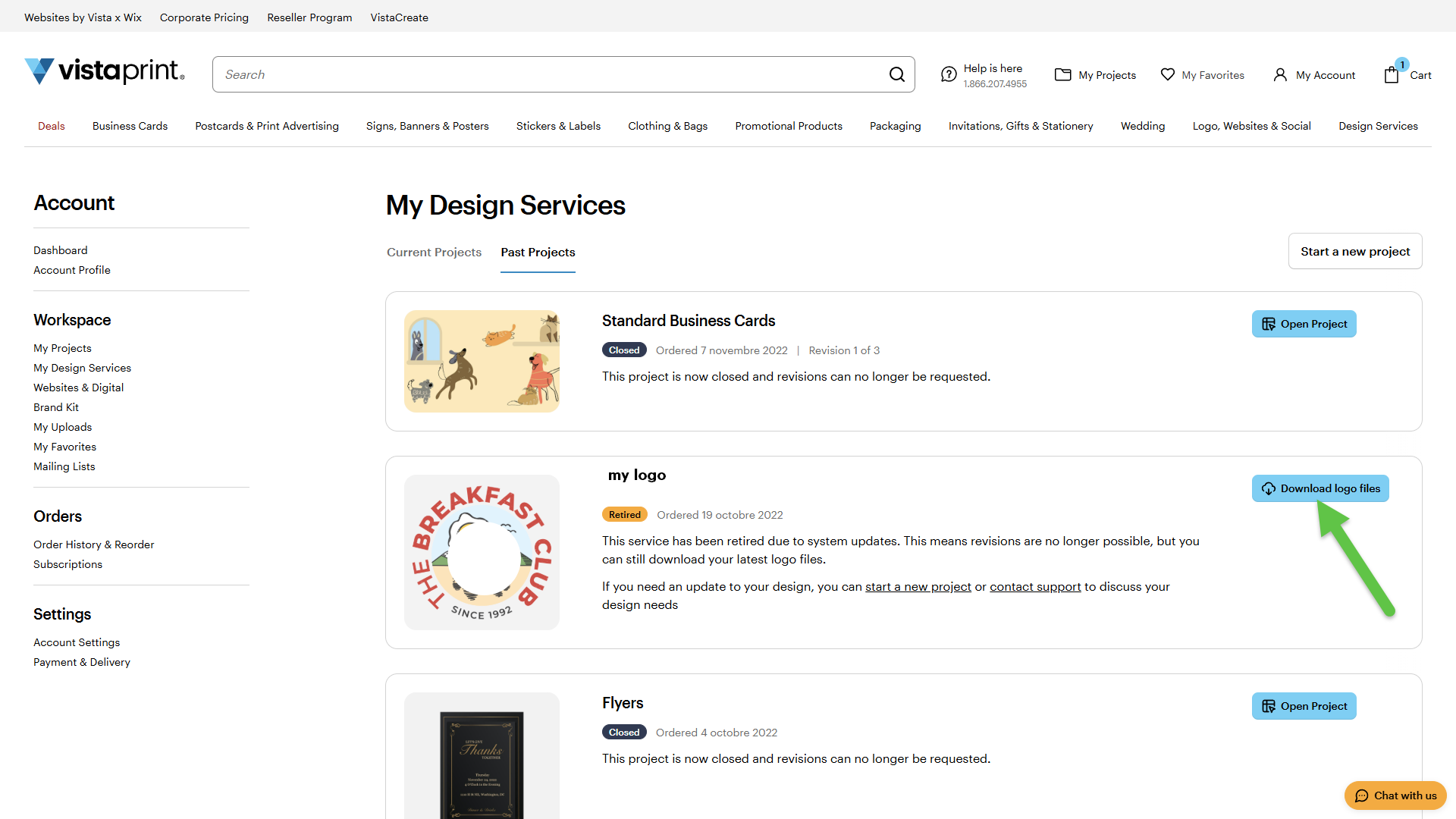Open Account Settings in sidebar
Screen dimensions: 1456x819
click(x=77, y=642)
